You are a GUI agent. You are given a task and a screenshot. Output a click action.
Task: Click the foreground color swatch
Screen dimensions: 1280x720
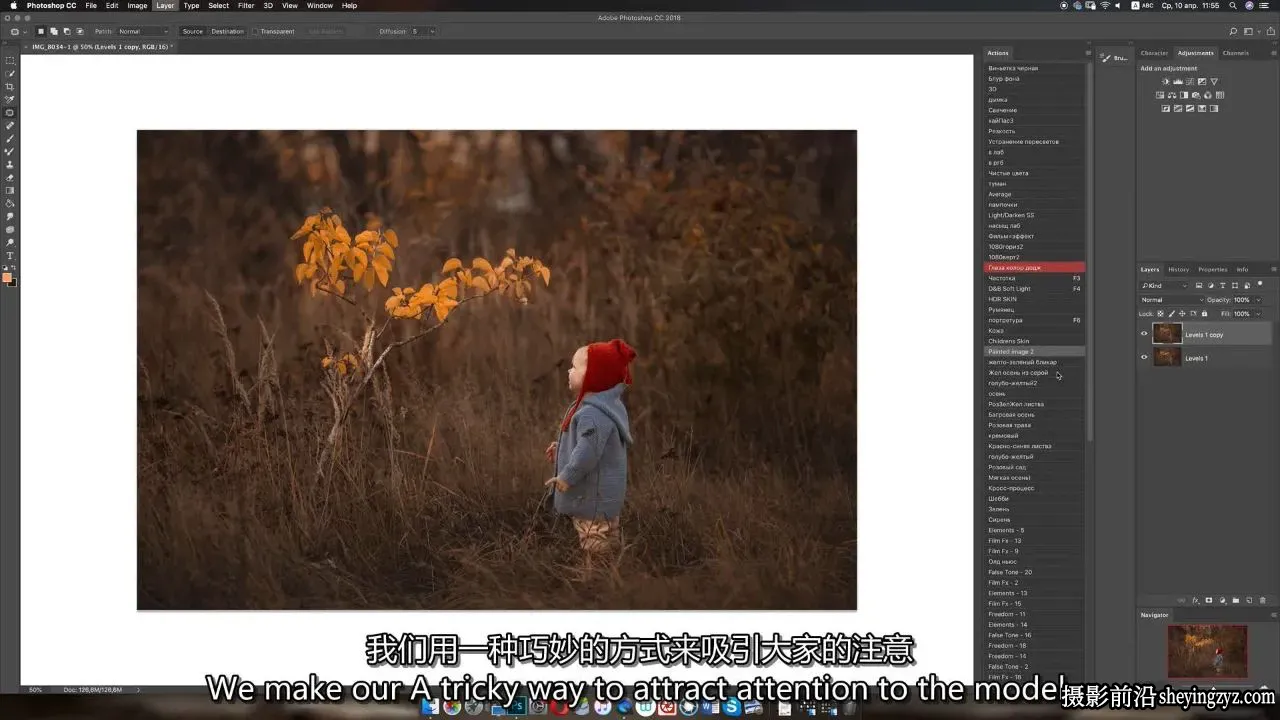(8, 278)
